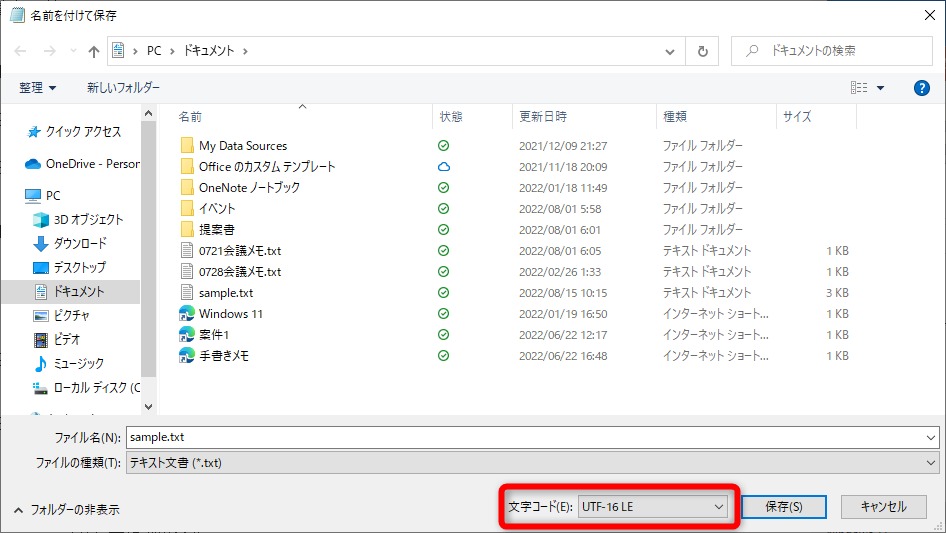The width and height of the screenshot is (946, 533).
Task: Close the 名前を付けて保存 dialog
Action: click(x=930, y=15)
